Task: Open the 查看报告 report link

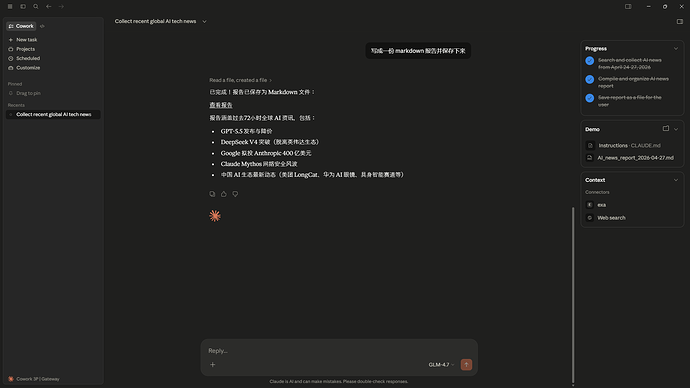Action: [221, 105]
